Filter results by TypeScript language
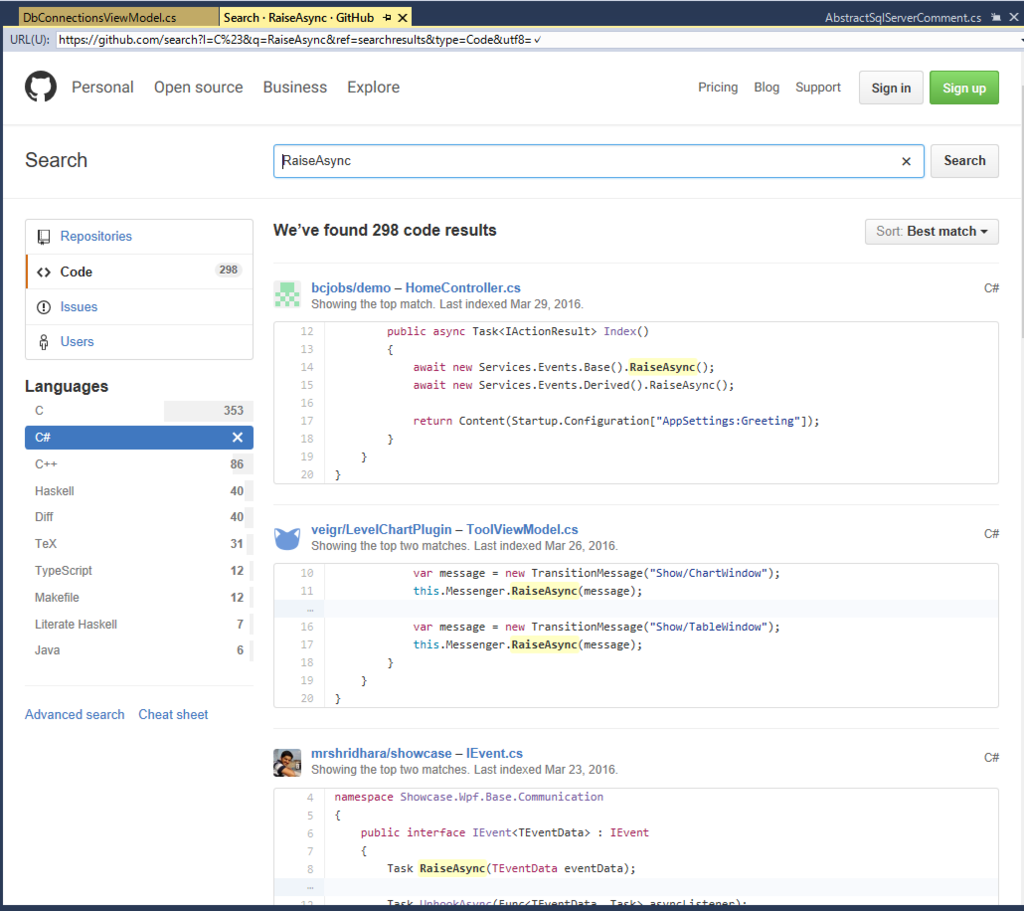This screenshot has width=1024, height=911. click(139, 571)
